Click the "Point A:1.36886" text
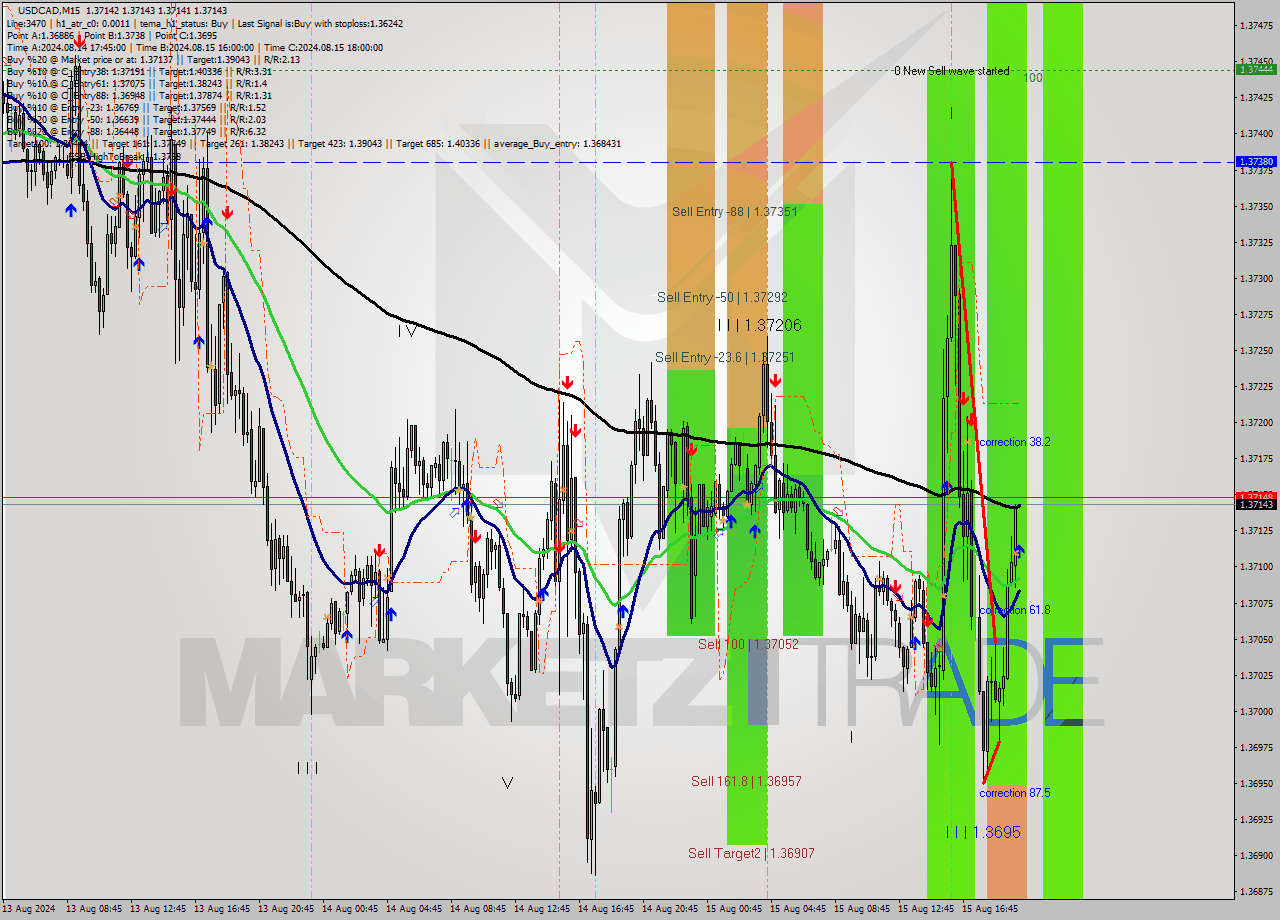 click(42, 35)
